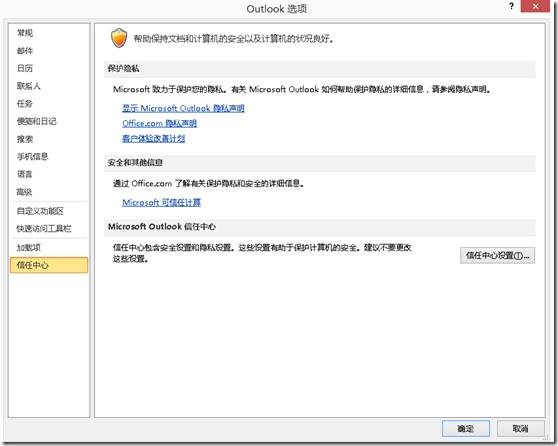Click the 信任中心设置 button
Viewport: 558px width, 446px height.
pyautogui.click(x=497, y=256)
